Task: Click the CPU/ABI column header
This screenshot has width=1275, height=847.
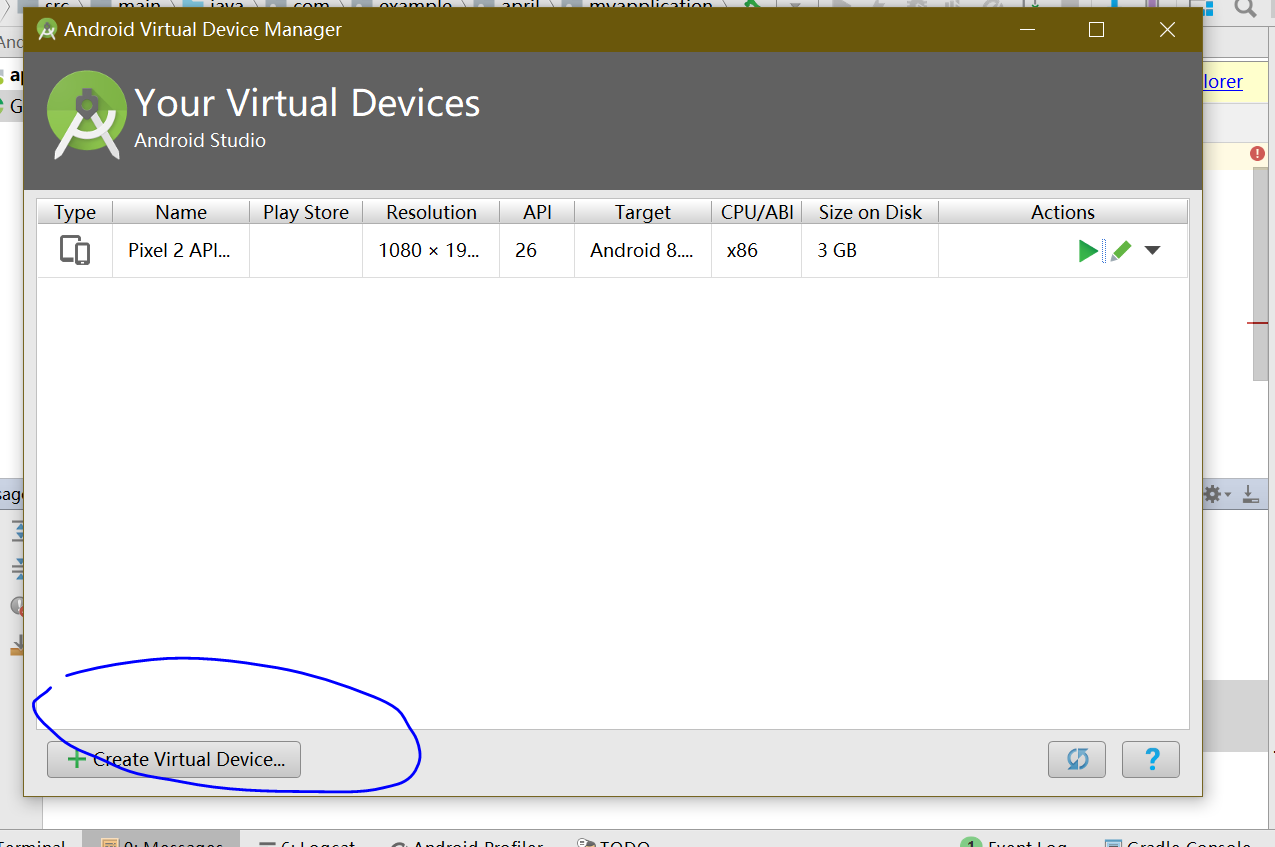Action: (757, 212)
